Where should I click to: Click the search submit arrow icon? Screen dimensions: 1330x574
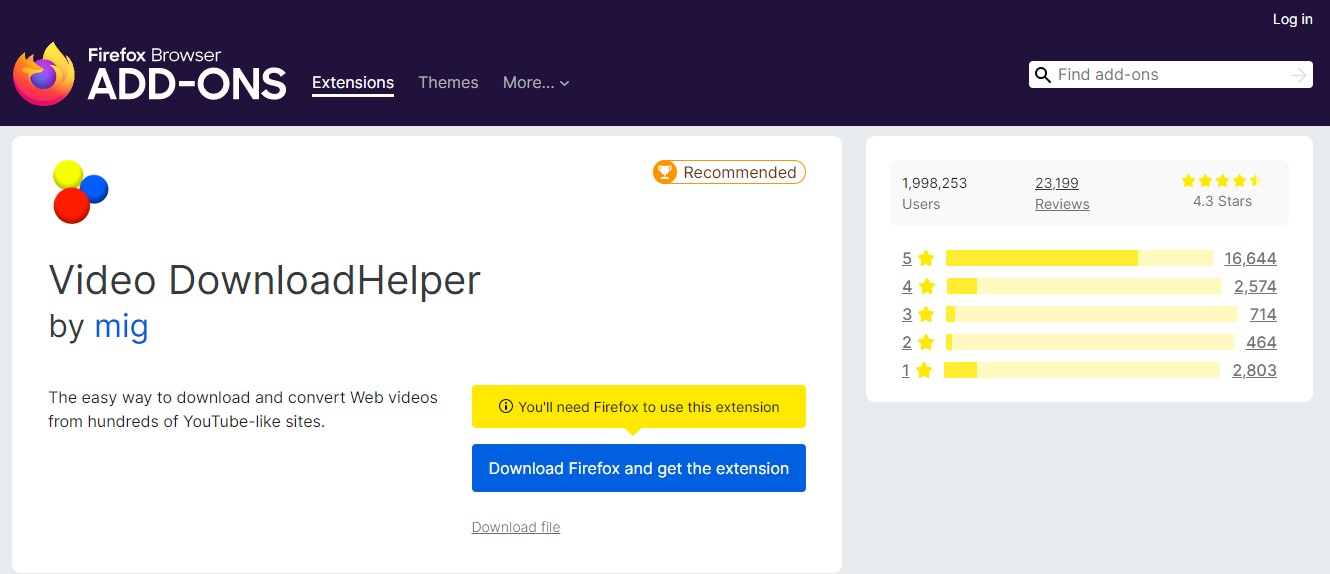[1298, 75]
